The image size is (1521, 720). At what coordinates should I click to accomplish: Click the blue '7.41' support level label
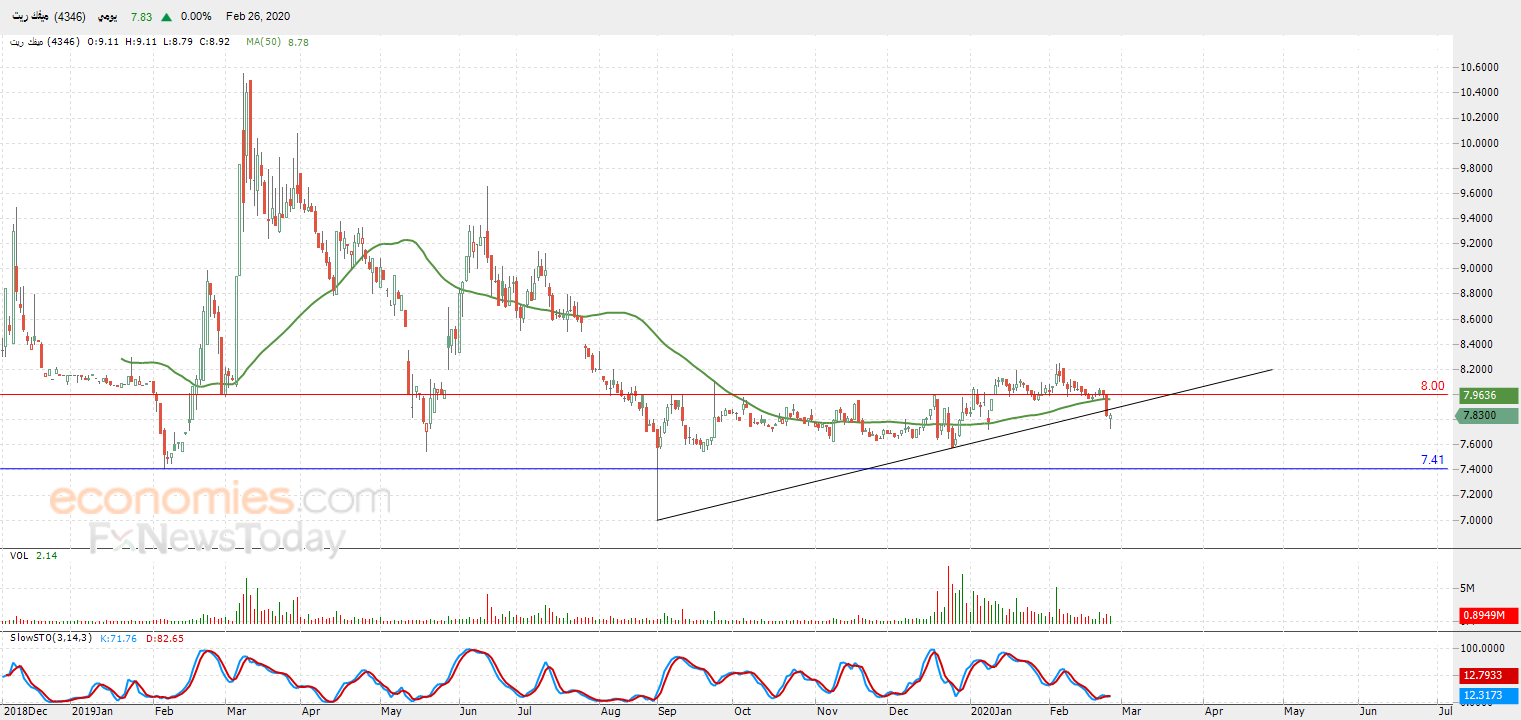point(1433,460)
